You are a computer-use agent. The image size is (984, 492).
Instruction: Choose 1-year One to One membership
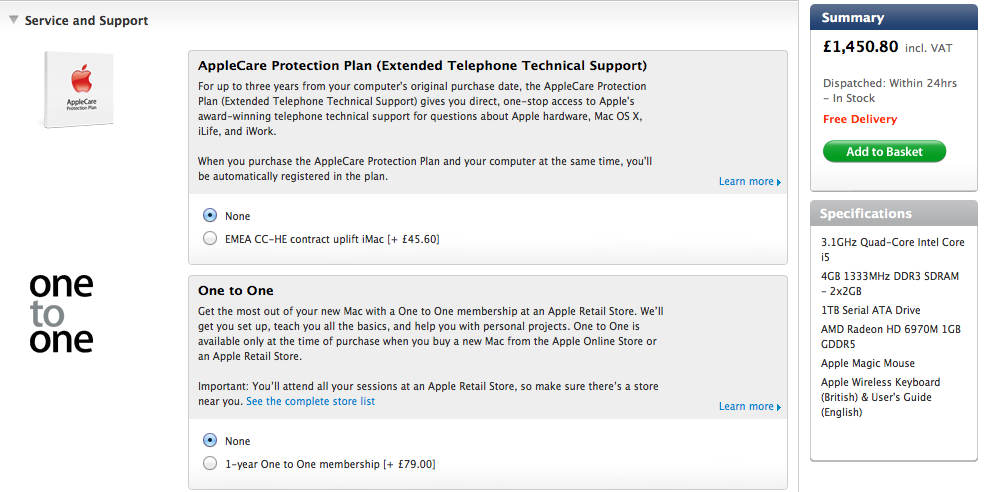209,464
